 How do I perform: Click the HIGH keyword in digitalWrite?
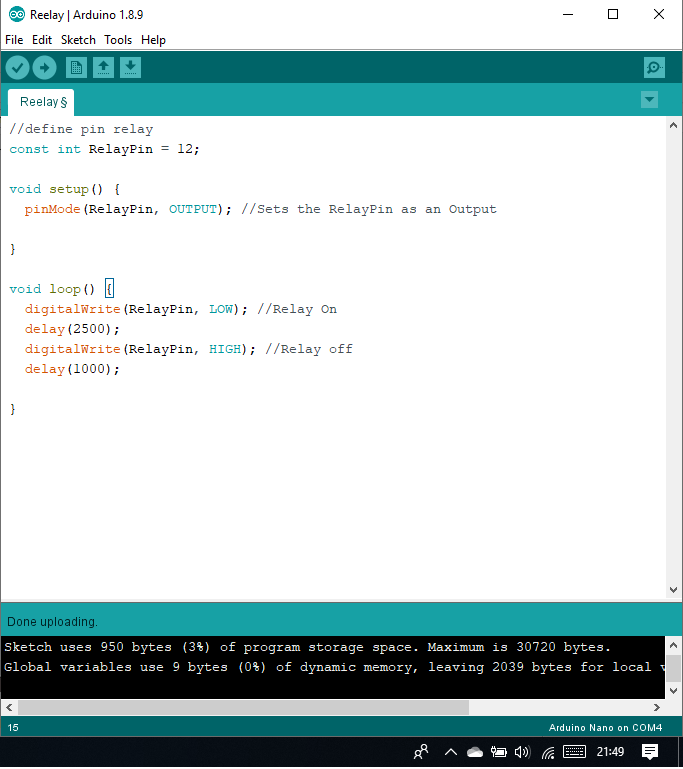(x=225, y=349)
